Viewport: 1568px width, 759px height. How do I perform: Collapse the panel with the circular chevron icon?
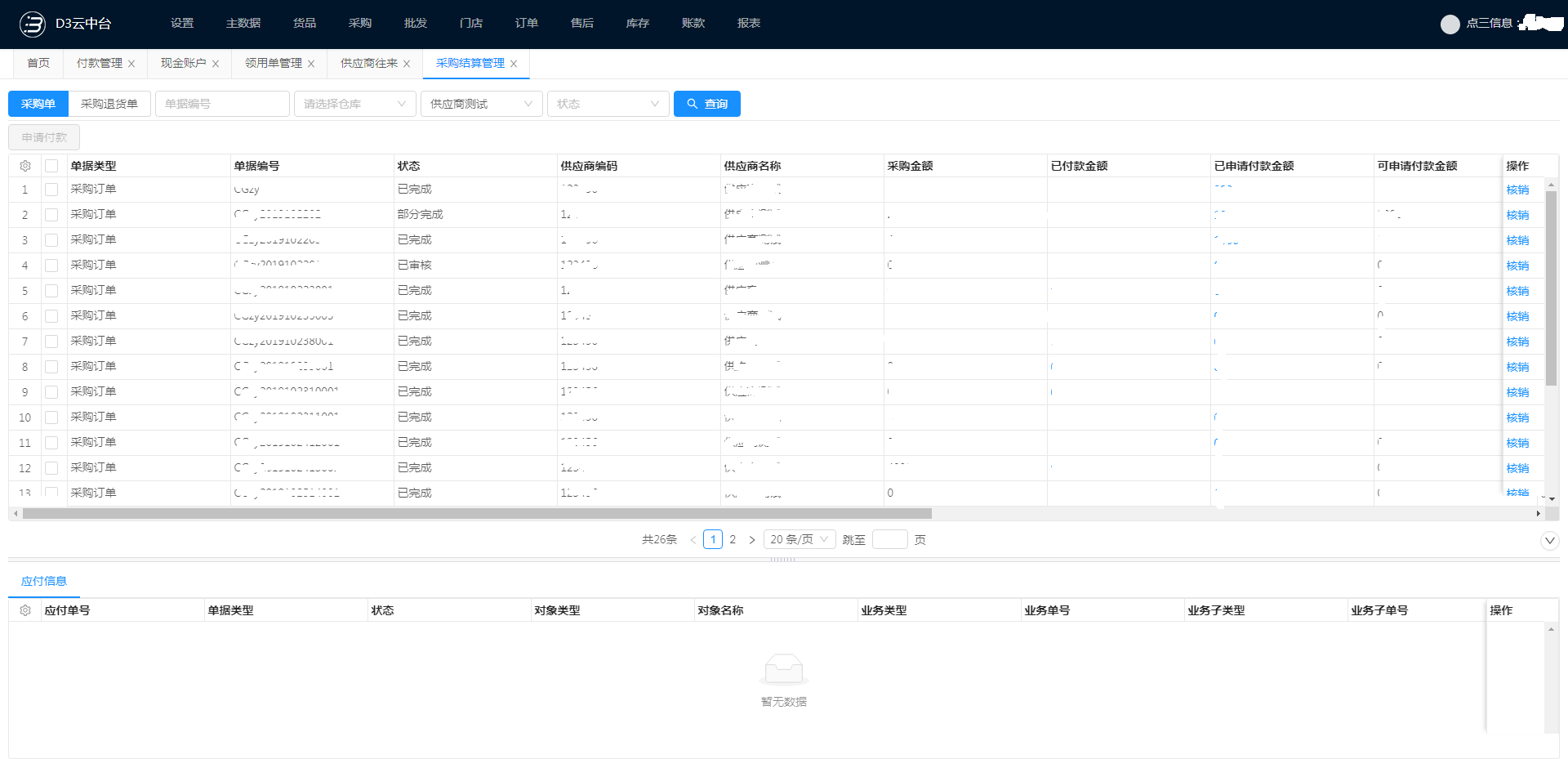point(1549,541)
